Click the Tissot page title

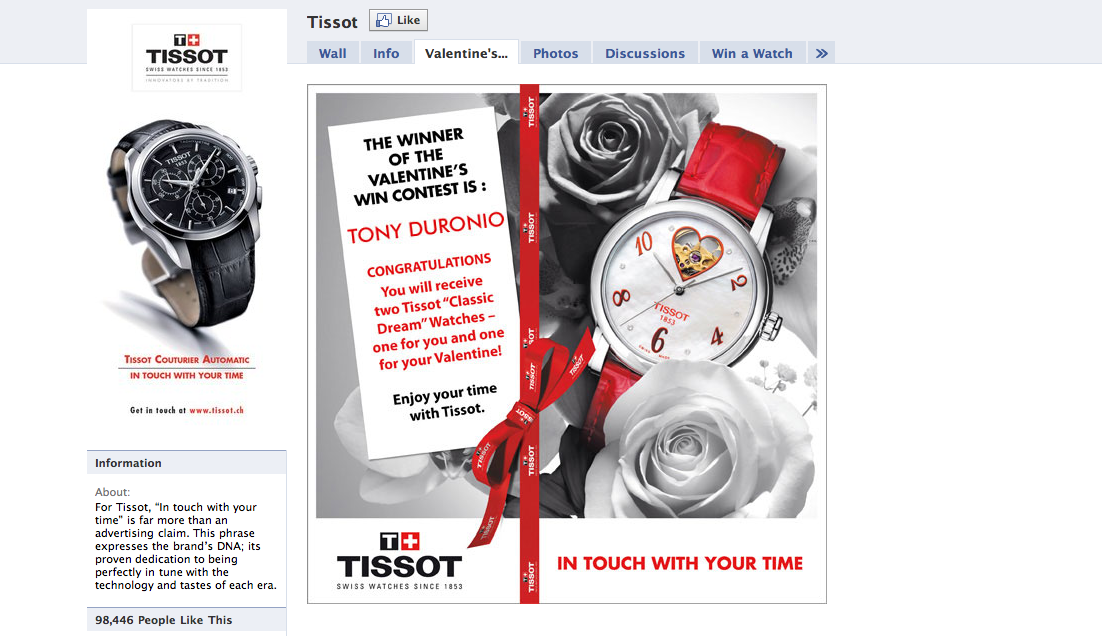coord(332,22)
